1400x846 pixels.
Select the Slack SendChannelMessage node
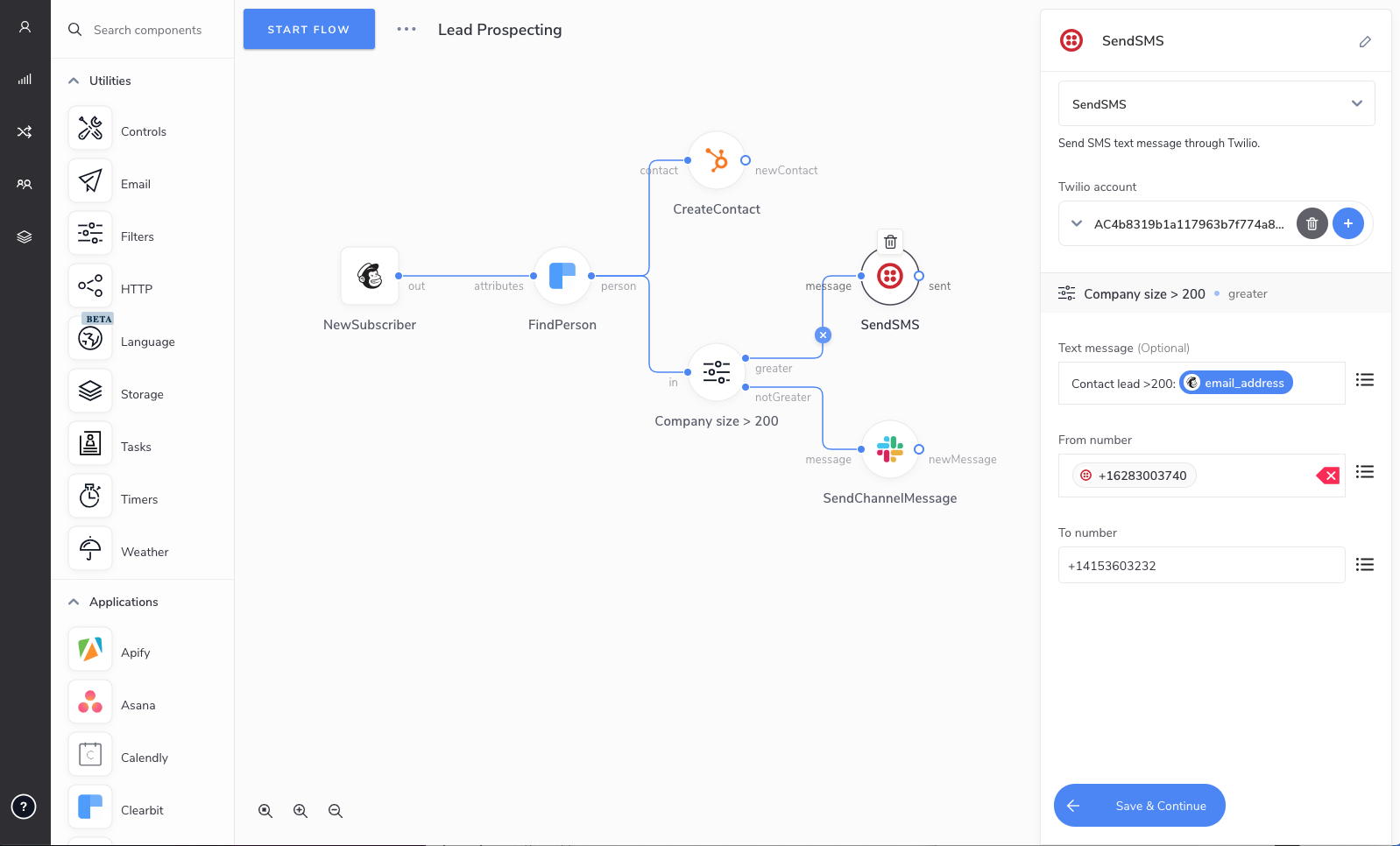tap(889, 449)
